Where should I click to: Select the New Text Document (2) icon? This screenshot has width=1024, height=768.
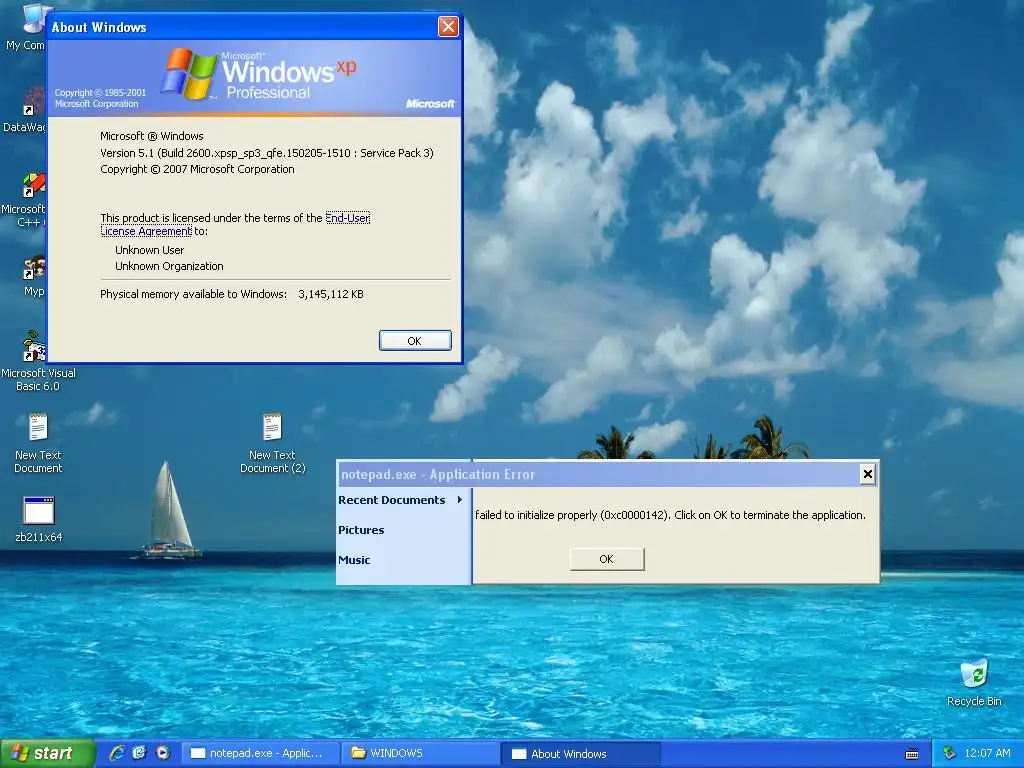click(x=272, y=443)
